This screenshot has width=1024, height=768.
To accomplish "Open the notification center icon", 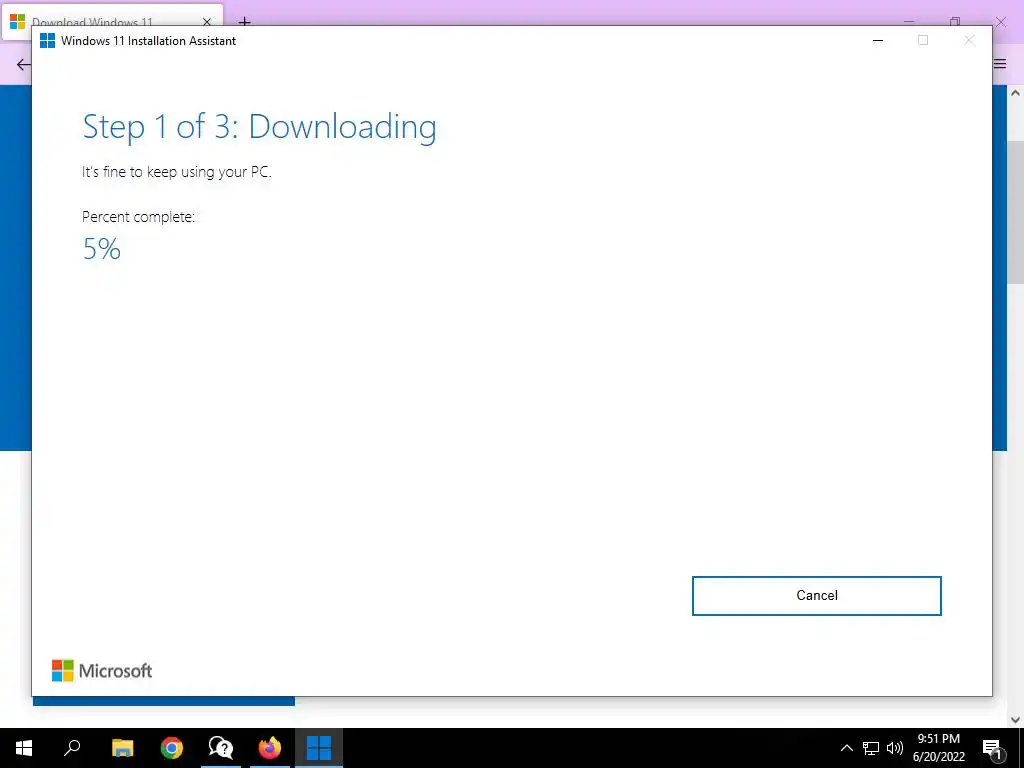I will (x=993, y=749).
